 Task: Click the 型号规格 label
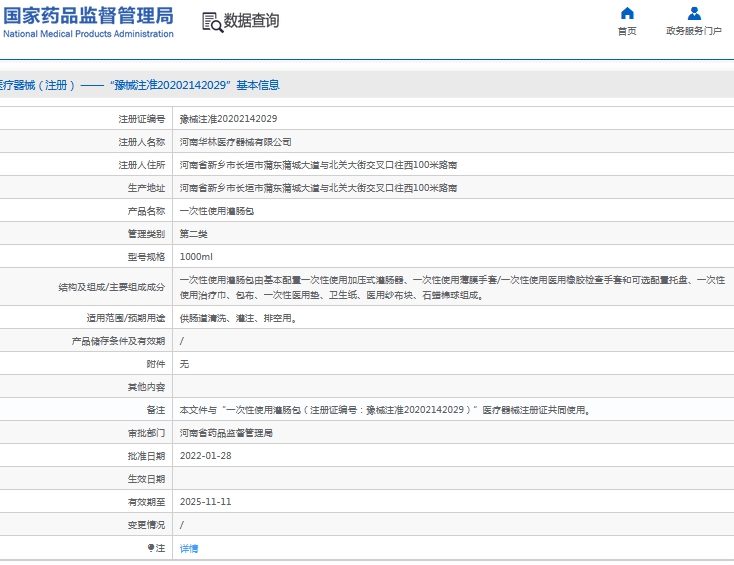[147, 257]
